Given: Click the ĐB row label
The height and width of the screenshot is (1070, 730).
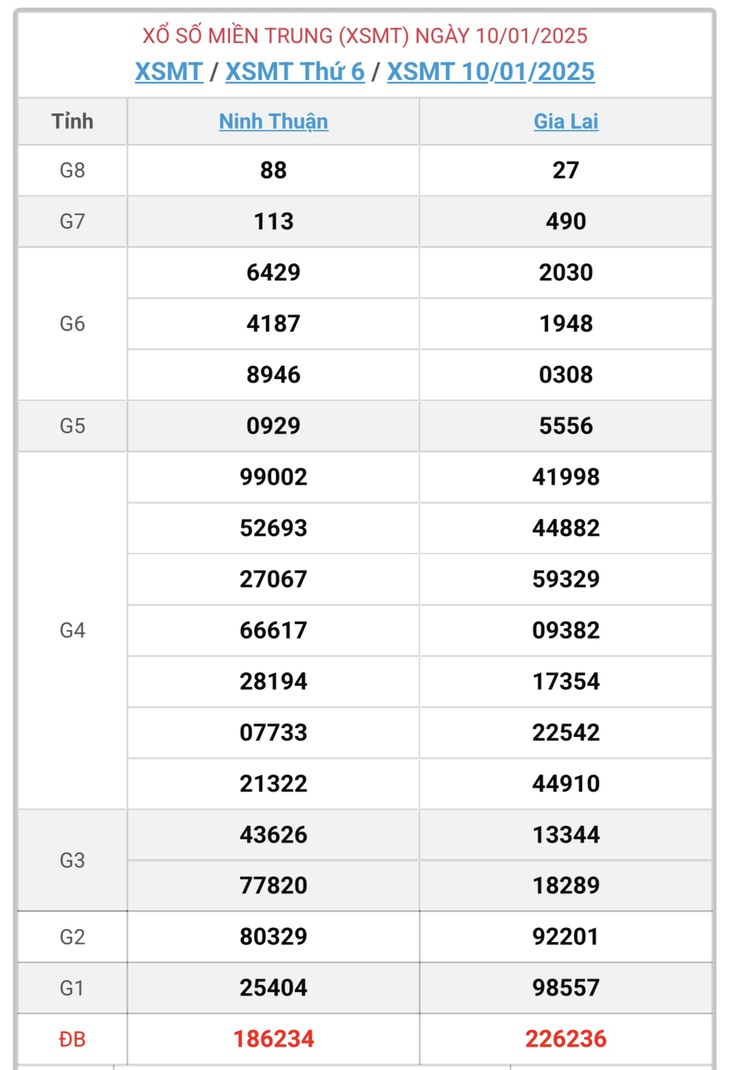Looking at the screenshot, I should (x=72, y=1039).
